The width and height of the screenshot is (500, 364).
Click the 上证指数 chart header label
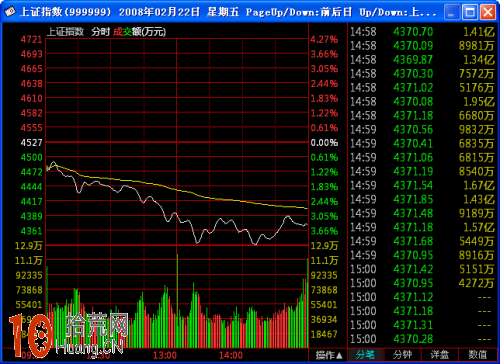65,32
